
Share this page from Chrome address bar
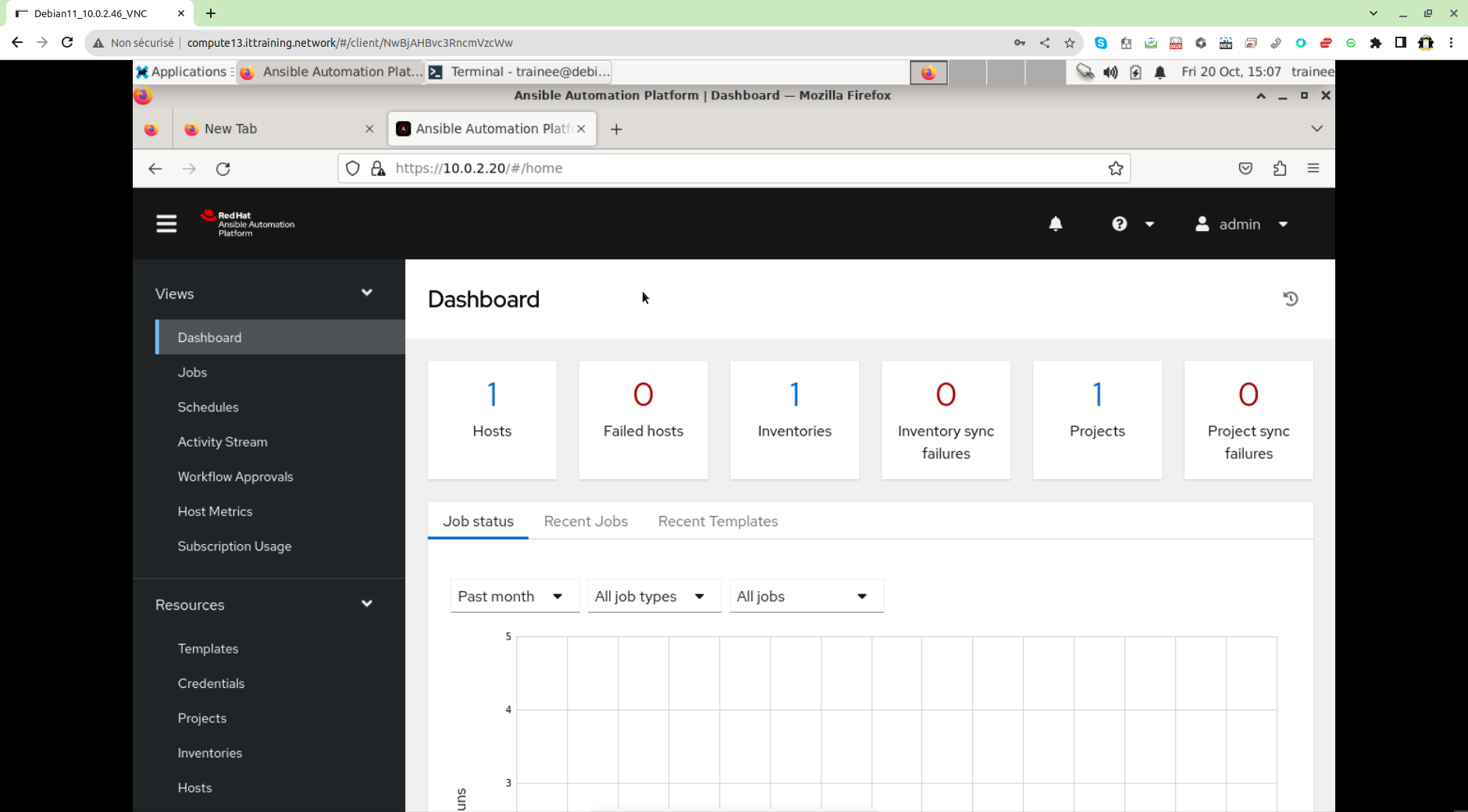(1045, 43)
